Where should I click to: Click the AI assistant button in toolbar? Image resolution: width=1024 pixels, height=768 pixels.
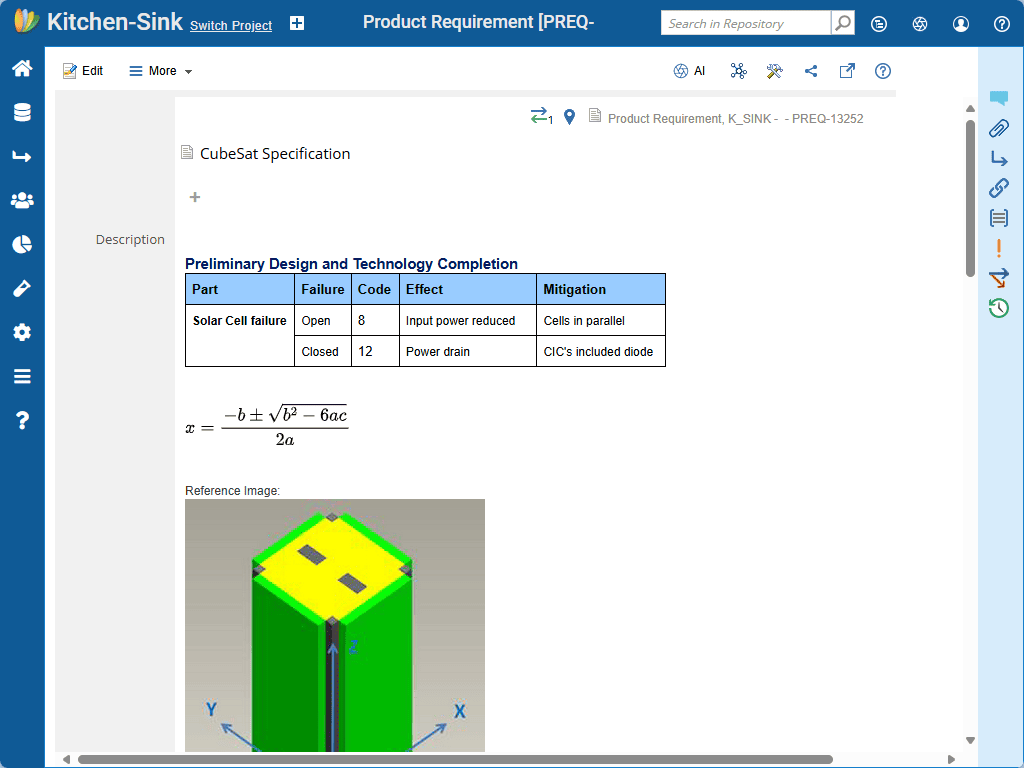tap(690, 71)
